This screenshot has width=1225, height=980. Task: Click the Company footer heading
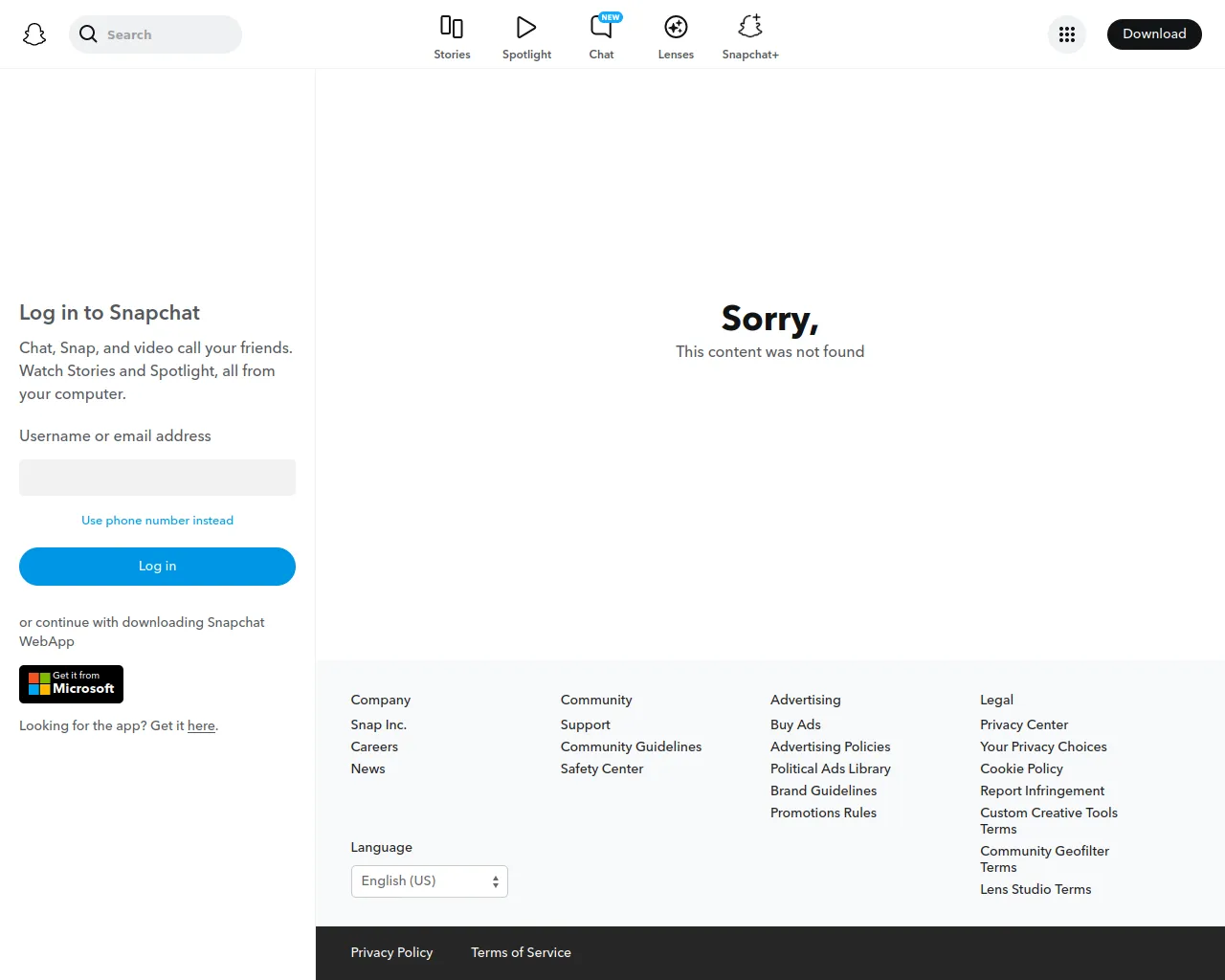pyautogui.click(x=380, y=701)
